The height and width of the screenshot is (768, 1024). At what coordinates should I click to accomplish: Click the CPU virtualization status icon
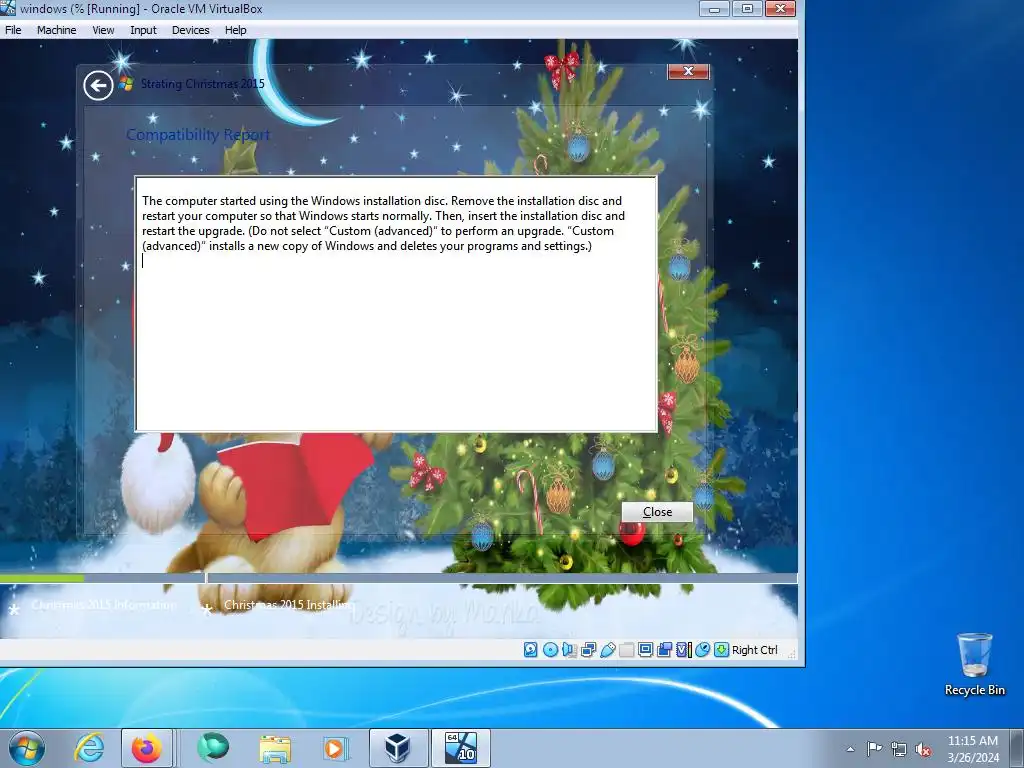(x=684, y=650)
